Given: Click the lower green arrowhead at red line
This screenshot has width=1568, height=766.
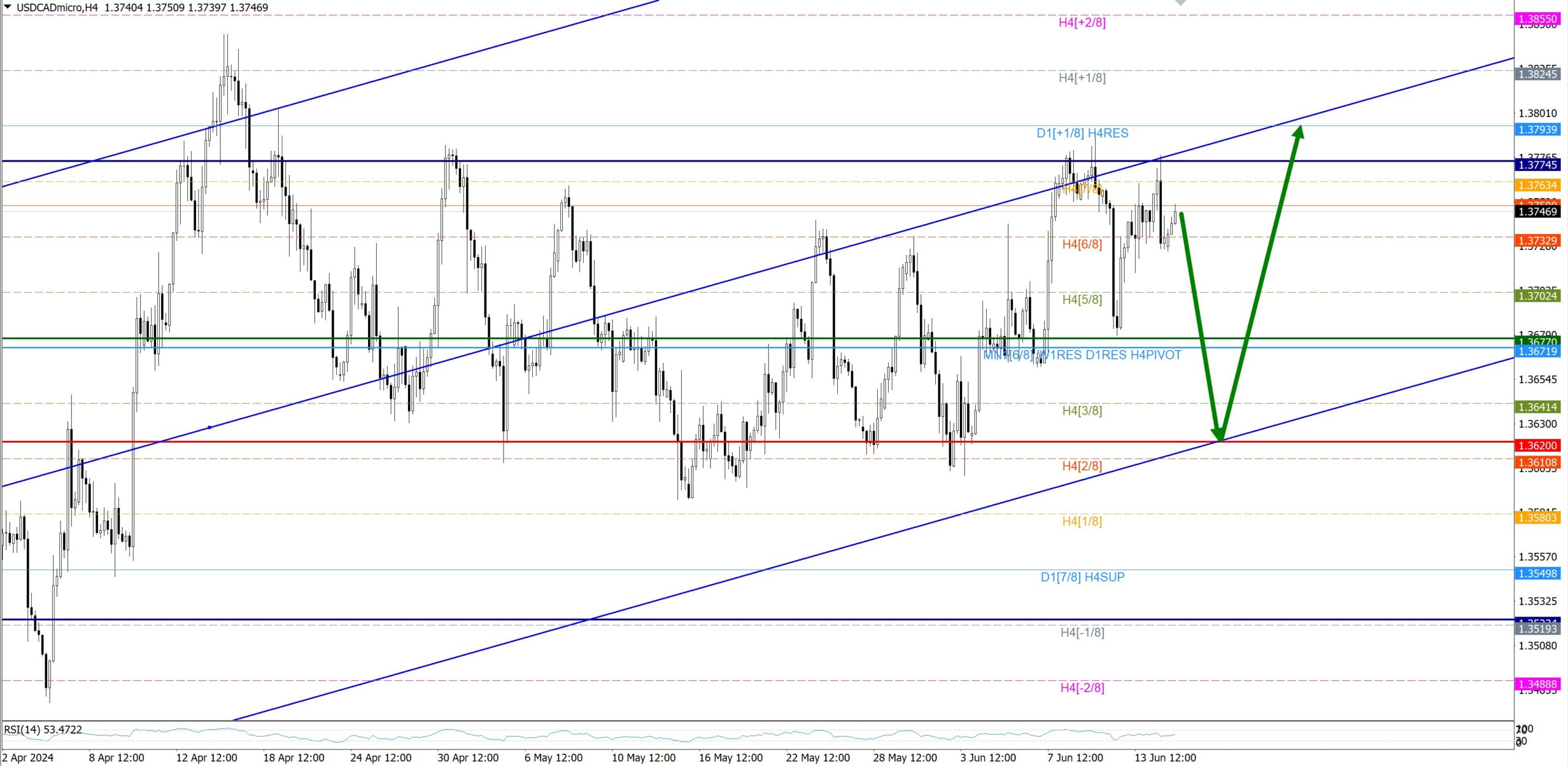Looking at the screenshot, I should pos(1219,435).
